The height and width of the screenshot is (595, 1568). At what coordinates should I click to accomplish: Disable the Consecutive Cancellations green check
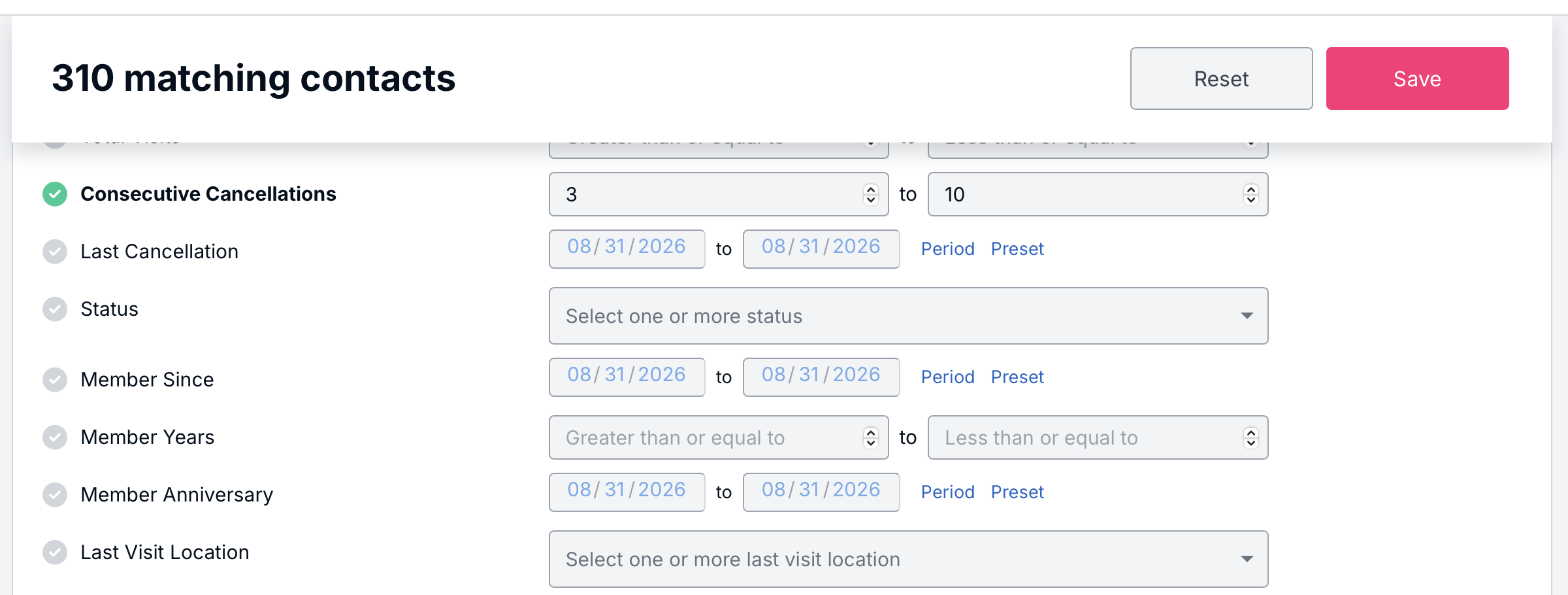tap(55, 194)
